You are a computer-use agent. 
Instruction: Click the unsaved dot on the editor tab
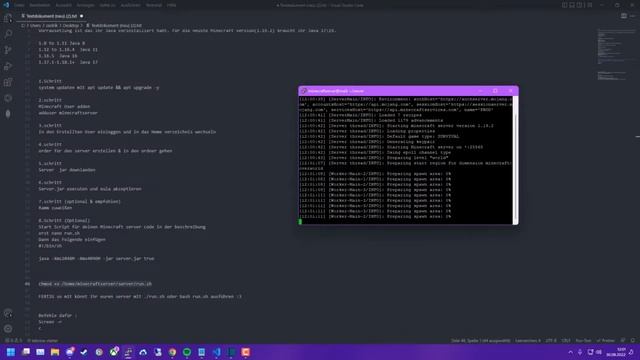click(x=82, y=16)
